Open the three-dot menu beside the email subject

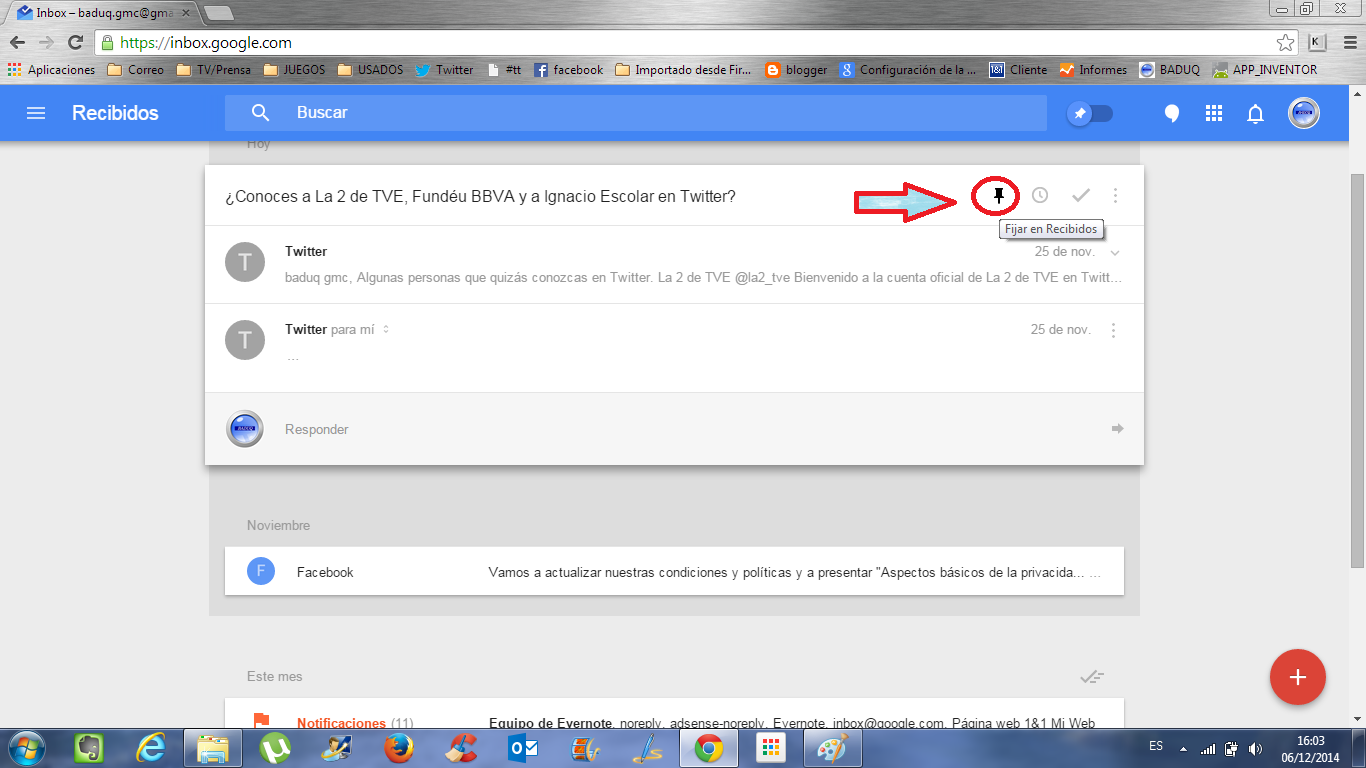point(1115,196)
